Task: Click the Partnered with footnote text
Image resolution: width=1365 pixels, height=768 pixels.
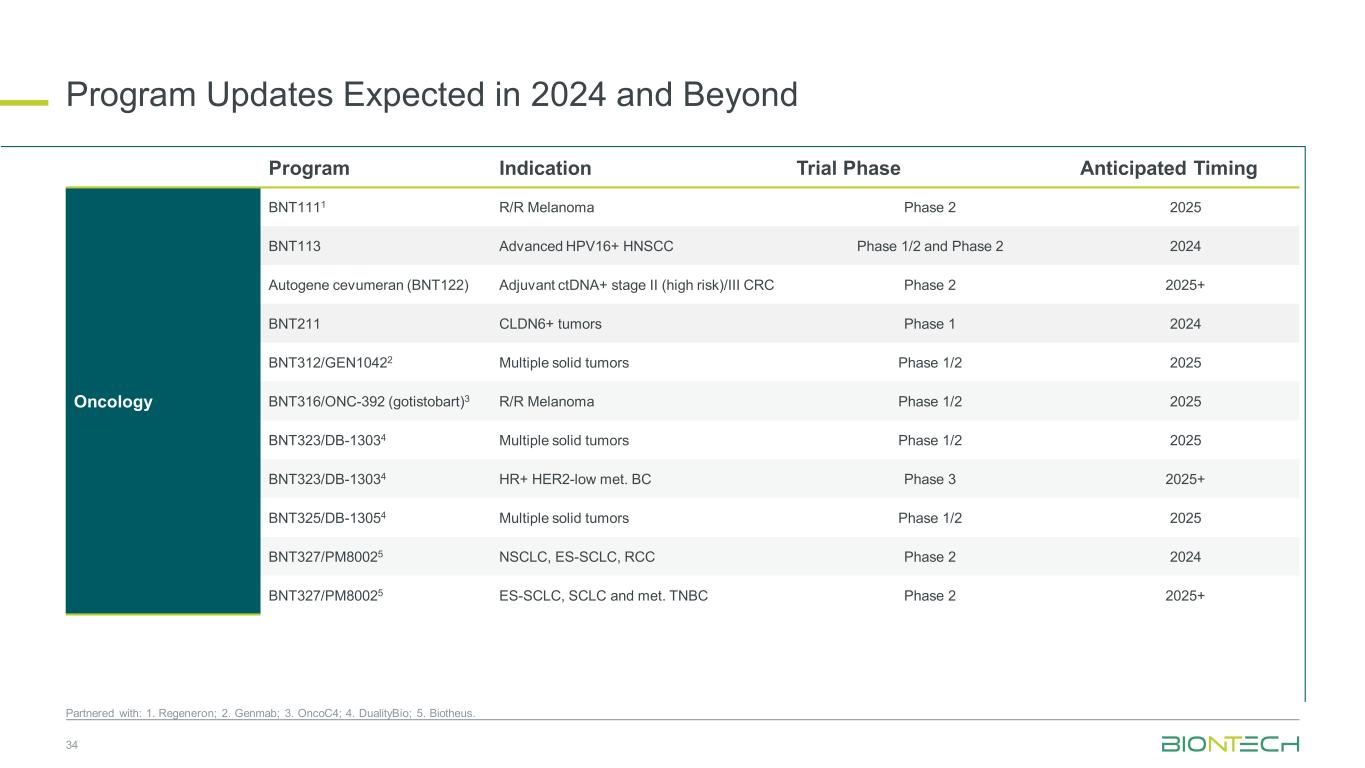Action: [x=270, y=713]
